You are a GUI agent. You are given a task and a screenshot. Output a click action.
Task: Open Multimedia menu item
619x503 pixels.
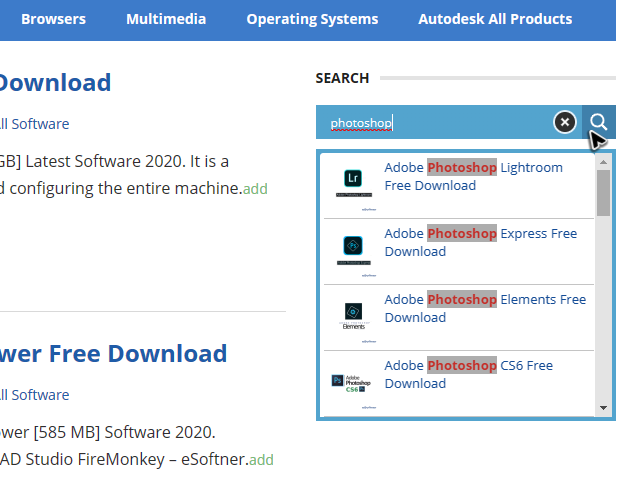coord(166,19)
